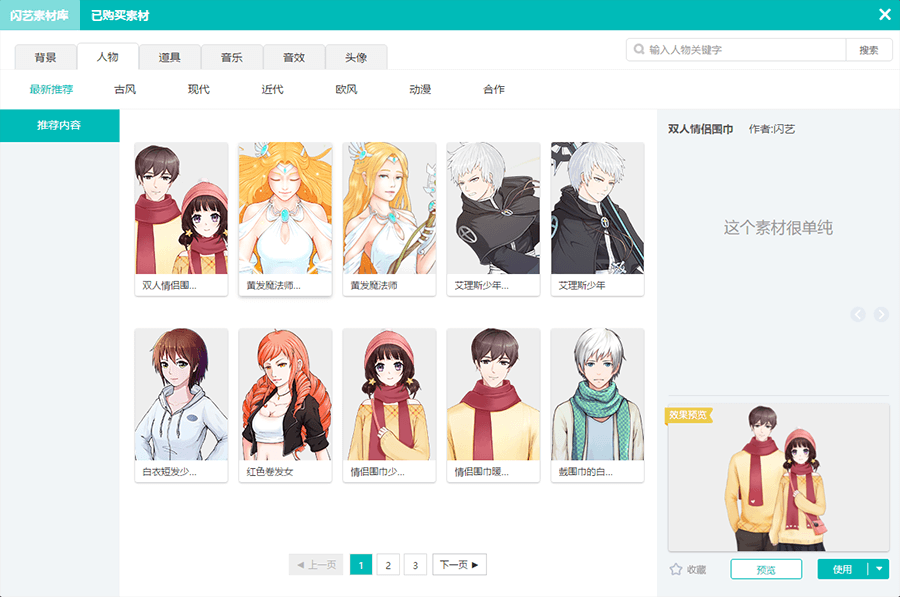Viewport: 900px width, 597px height.
Task: Select the 艾理斯少年... thumbnail
Action: click(493, 219)
